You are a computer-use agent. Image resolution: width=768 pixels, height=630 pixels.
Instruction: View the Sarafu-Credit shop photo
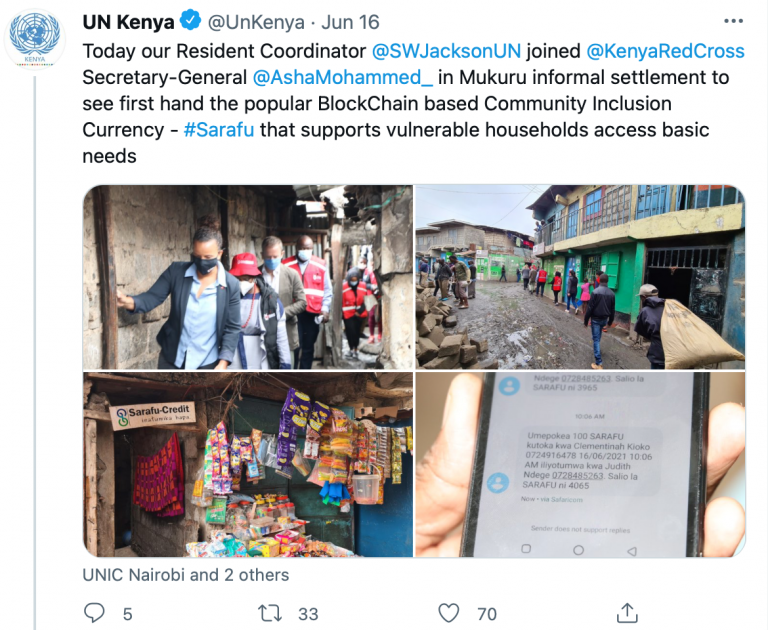click(x=248, y=464)
